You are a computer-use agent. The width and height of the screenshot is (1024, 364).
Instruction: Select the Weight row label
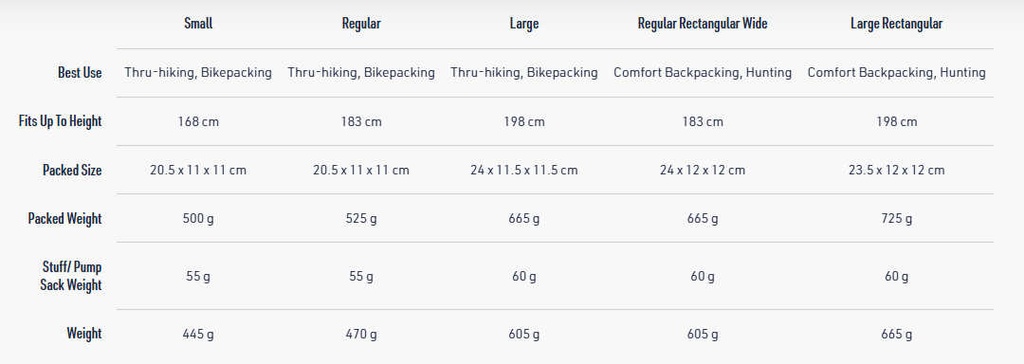coord(84,333)
